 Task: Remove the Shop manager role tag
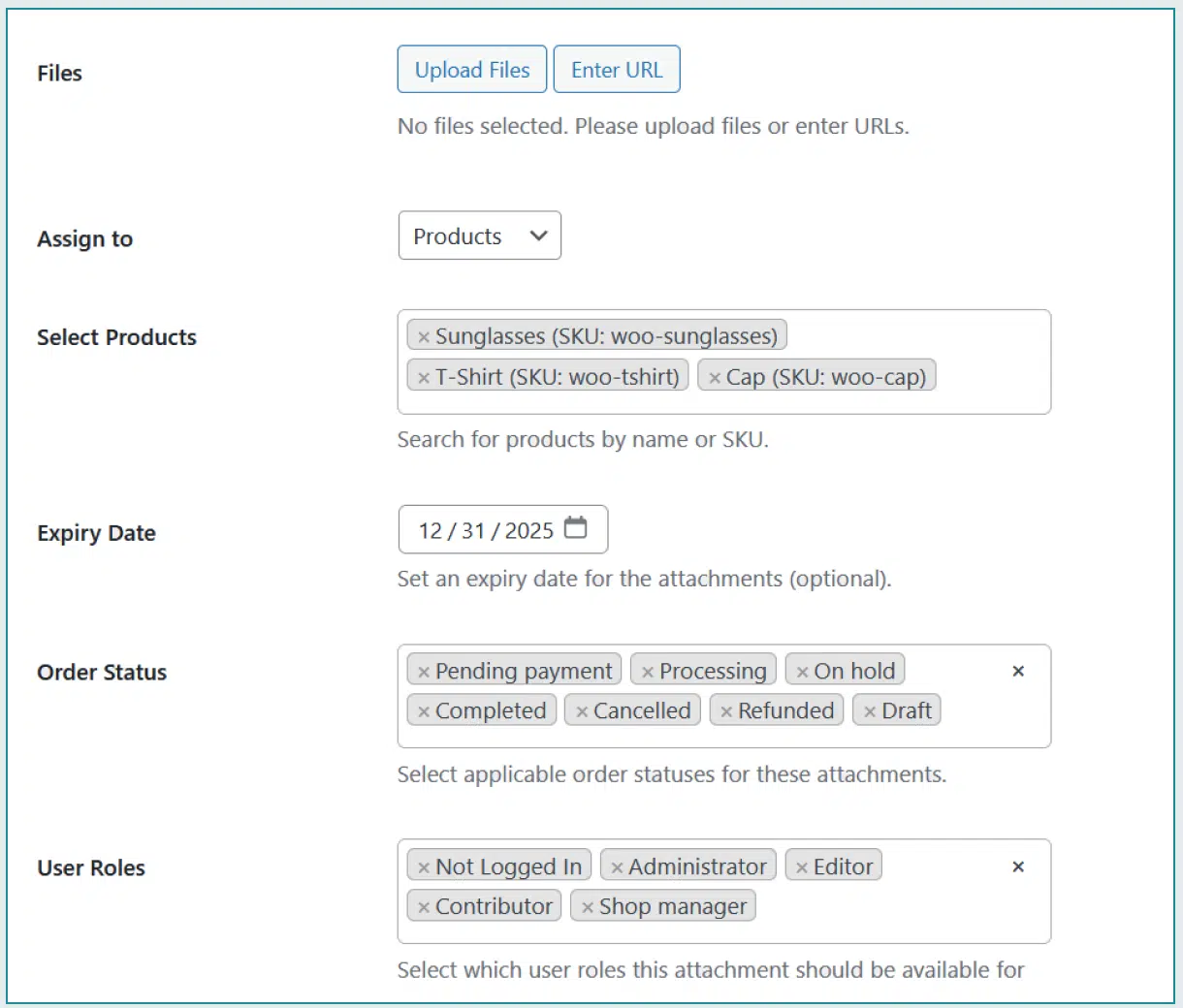[x=588, y=907]
